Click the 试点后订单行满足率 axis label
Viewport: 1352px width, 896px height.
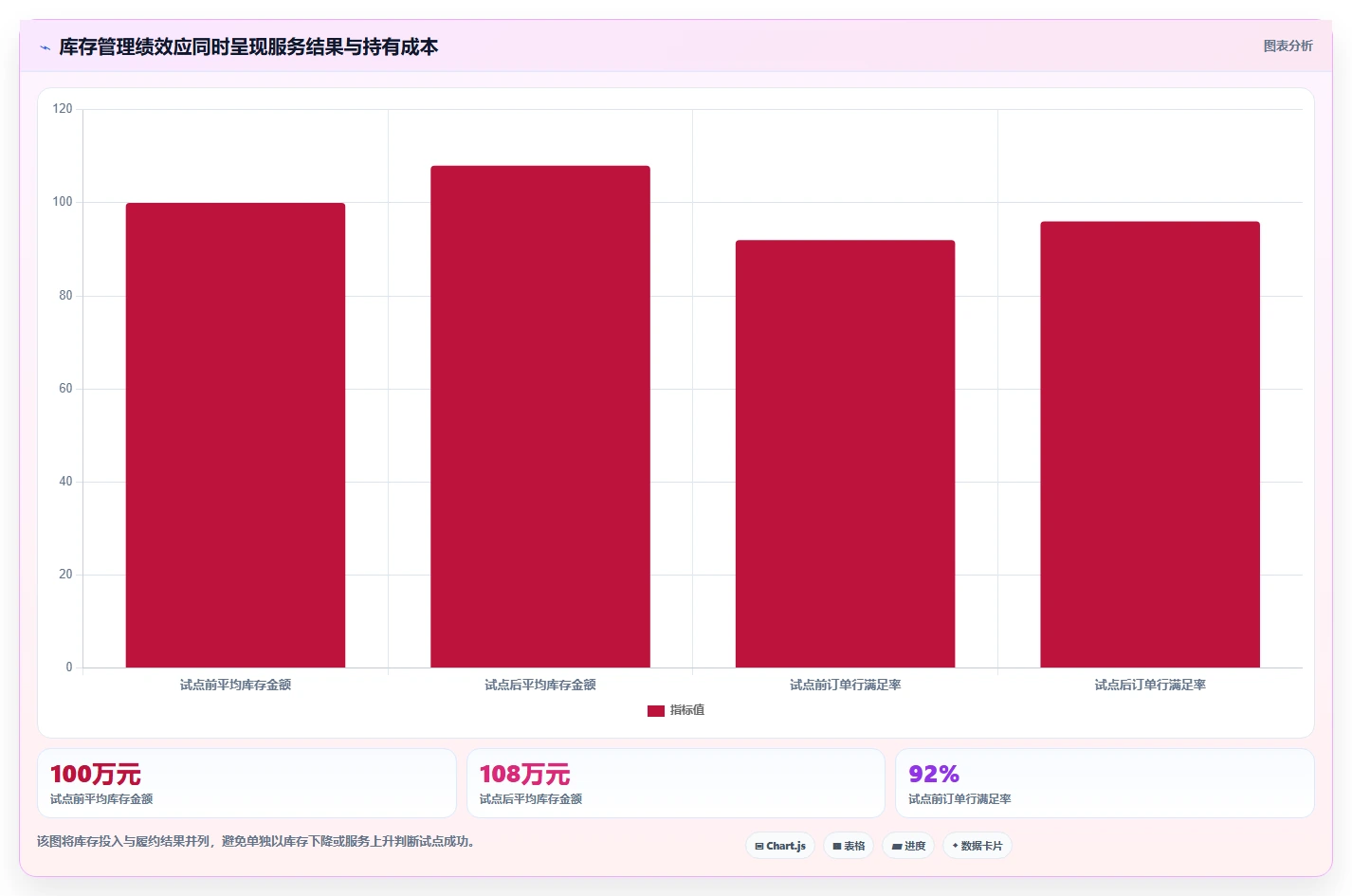click(1150, 685)
